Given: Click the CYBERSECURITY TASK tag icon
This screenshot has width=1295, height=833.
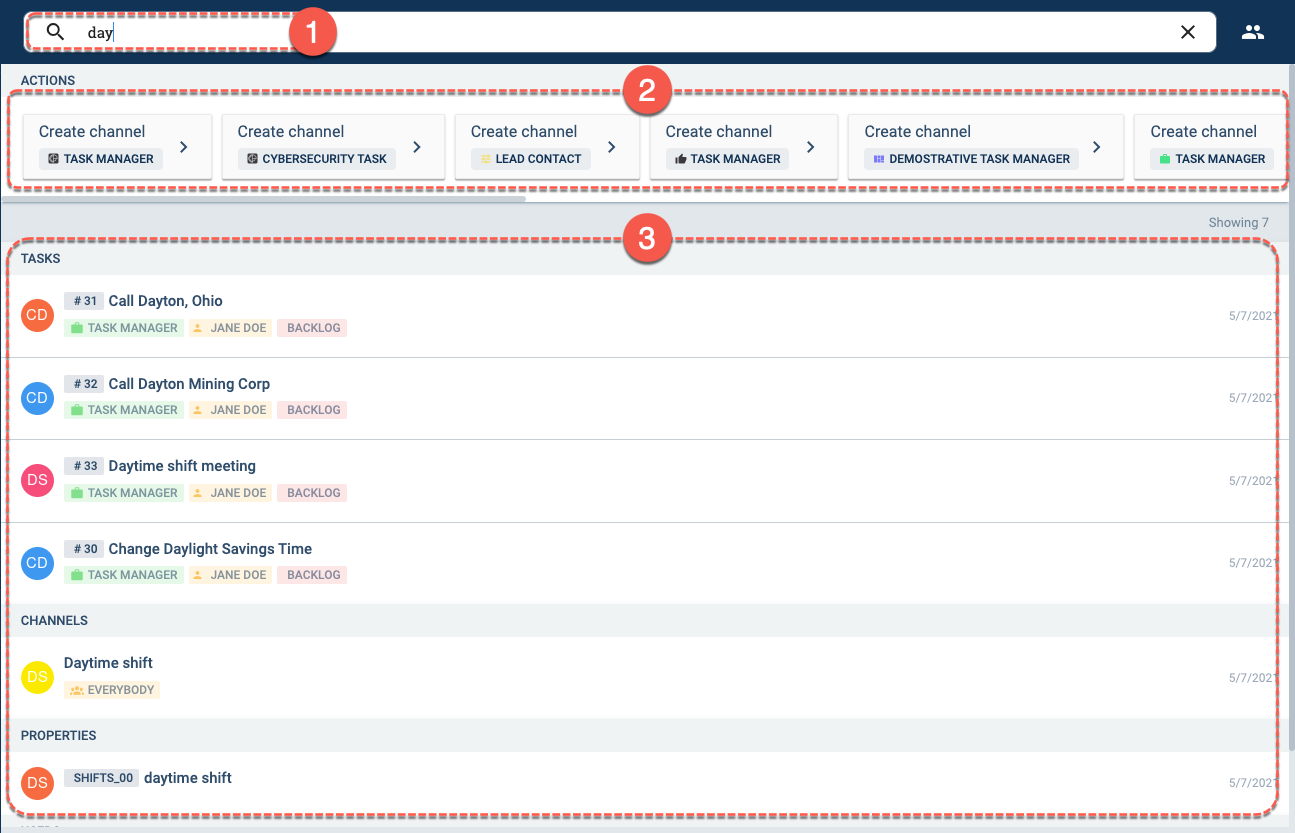Looking at the screenshot, I should point(252,159).
